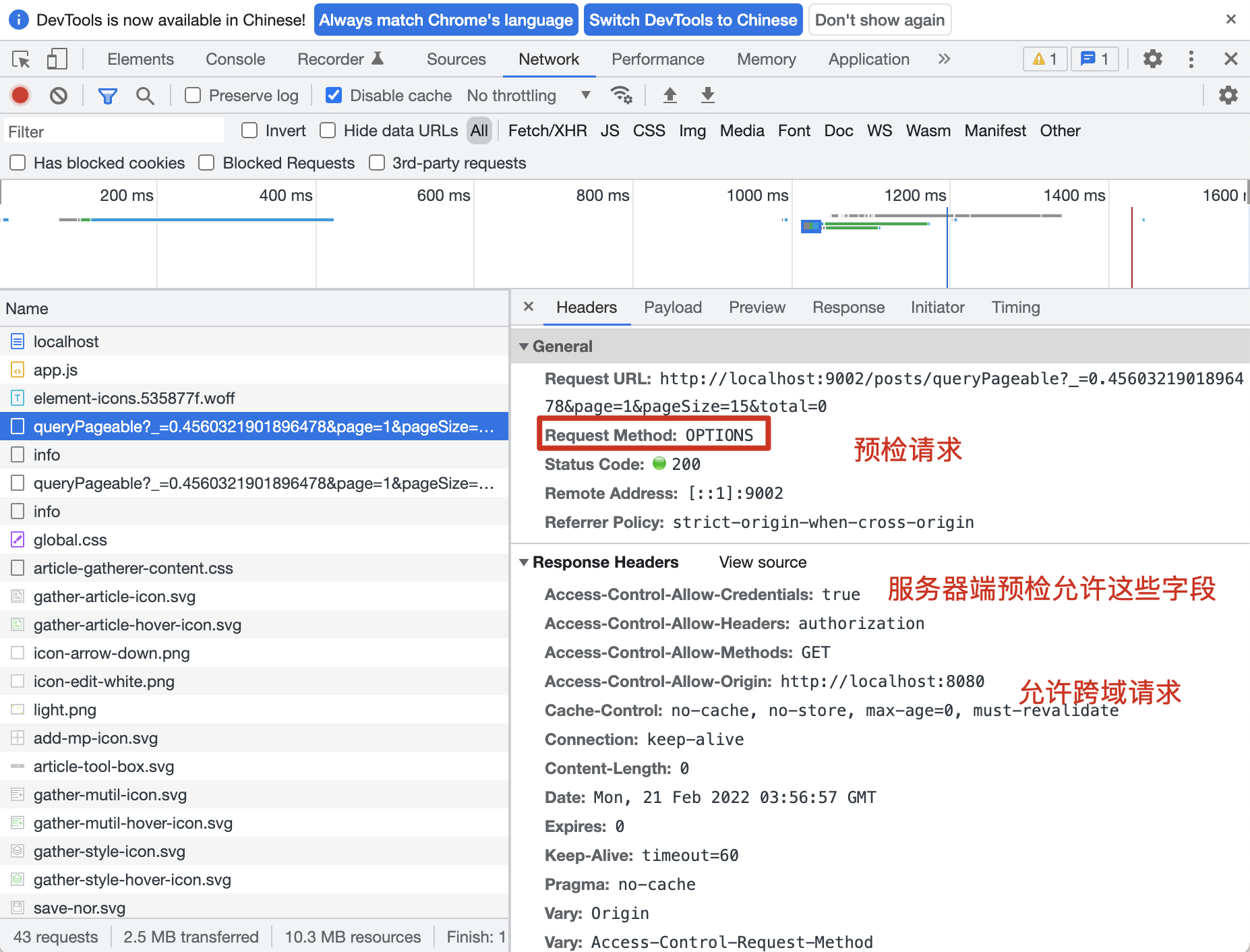The height and width of the screenshot is (952, 1250).
Task: Click Don't show again button
Action: (x=880, y=20)
